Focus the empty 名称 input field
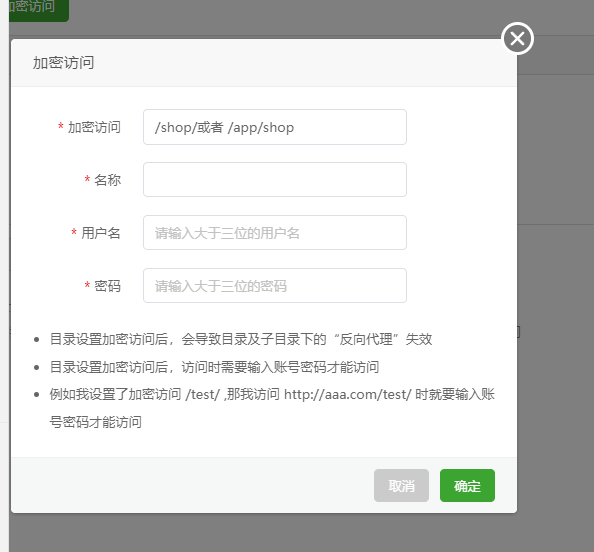 tap(275, 180)
